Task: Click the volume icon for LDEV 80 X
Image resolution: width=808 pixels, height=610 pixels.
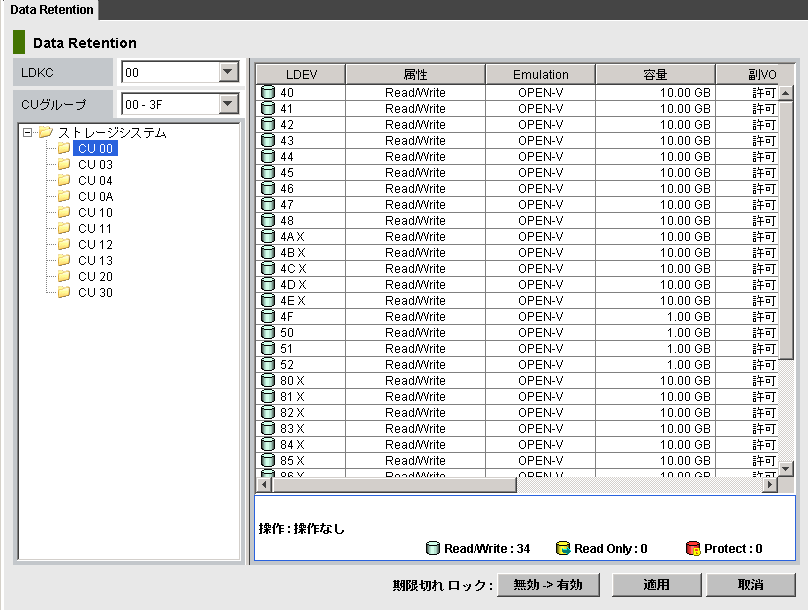Action: click(267, 381)
